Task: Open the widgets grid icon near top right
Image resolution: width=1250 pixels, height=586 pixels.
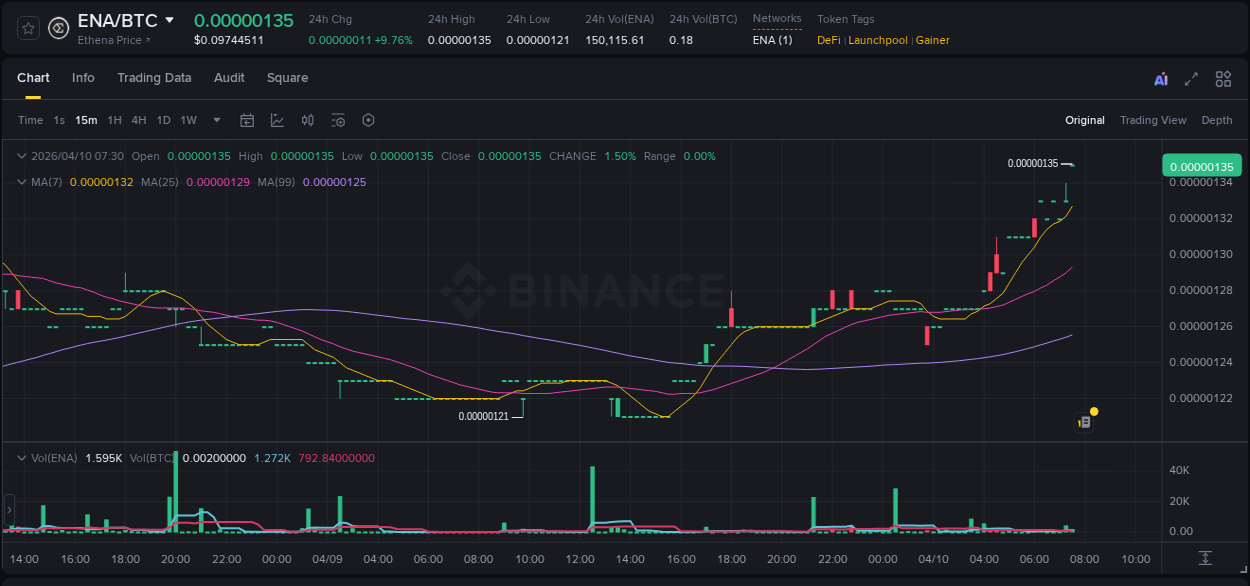Action: coord(1223,78)
